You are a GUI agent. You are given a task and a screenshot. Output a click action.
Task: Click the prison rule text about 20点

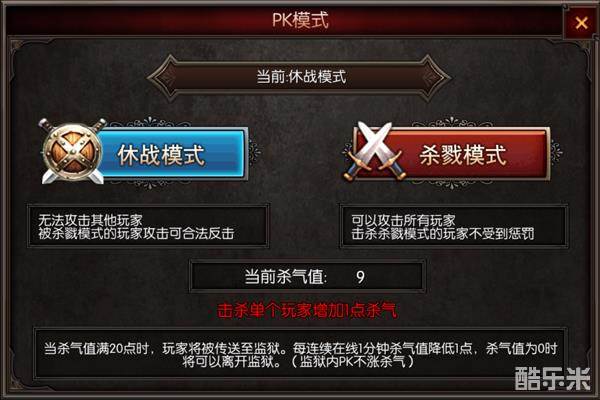300,354
